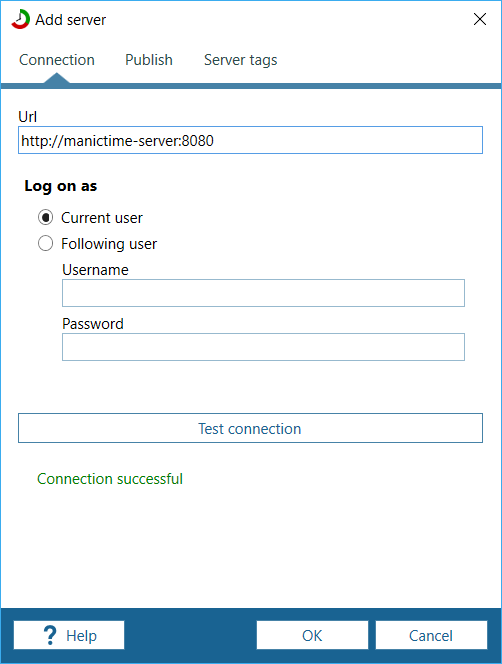Switch to the Connection tab
This screenshot has height=664, width=502.
(x=57, y=60)
